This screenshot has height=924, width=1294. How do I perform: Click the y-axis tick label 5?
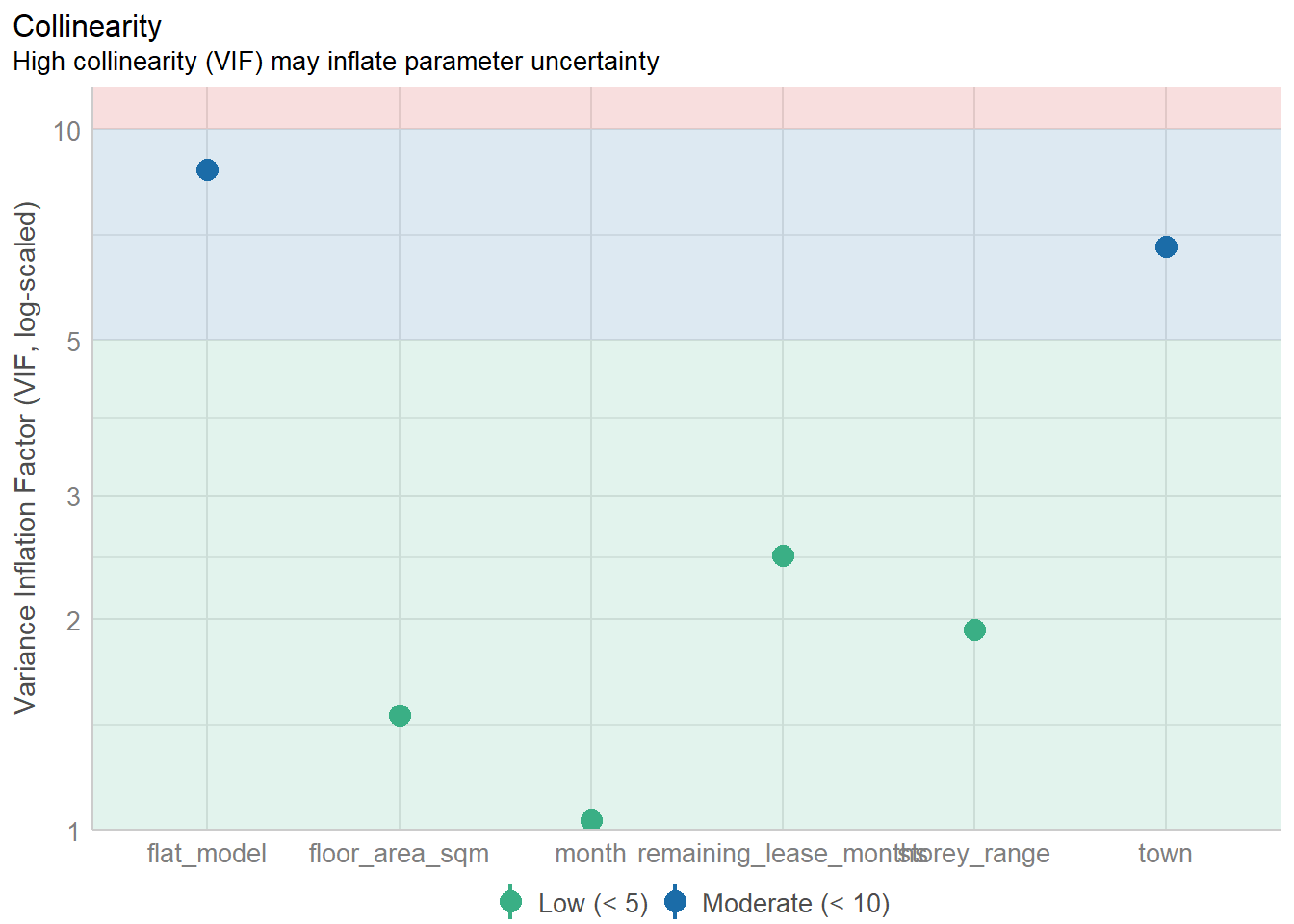tap(73, 342)
